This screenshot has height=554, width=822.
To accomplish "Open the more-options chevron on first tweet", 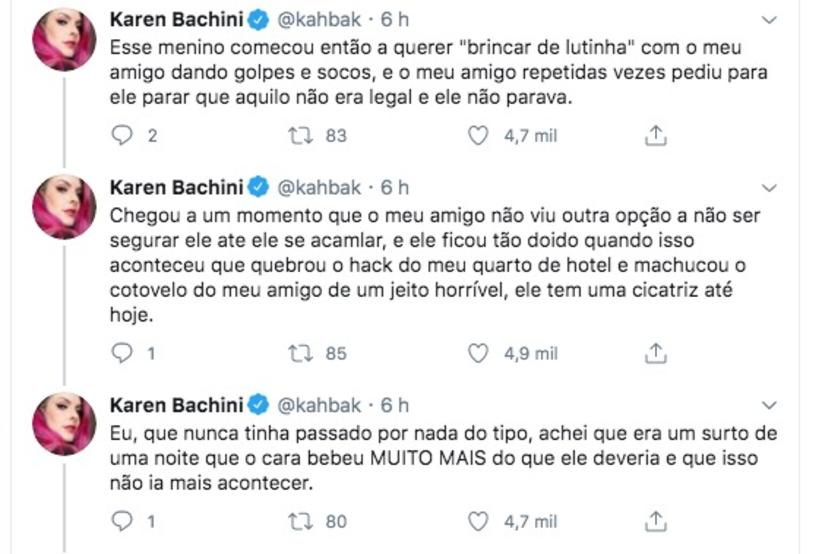I will pyautogui.click(x=769, y=20).
